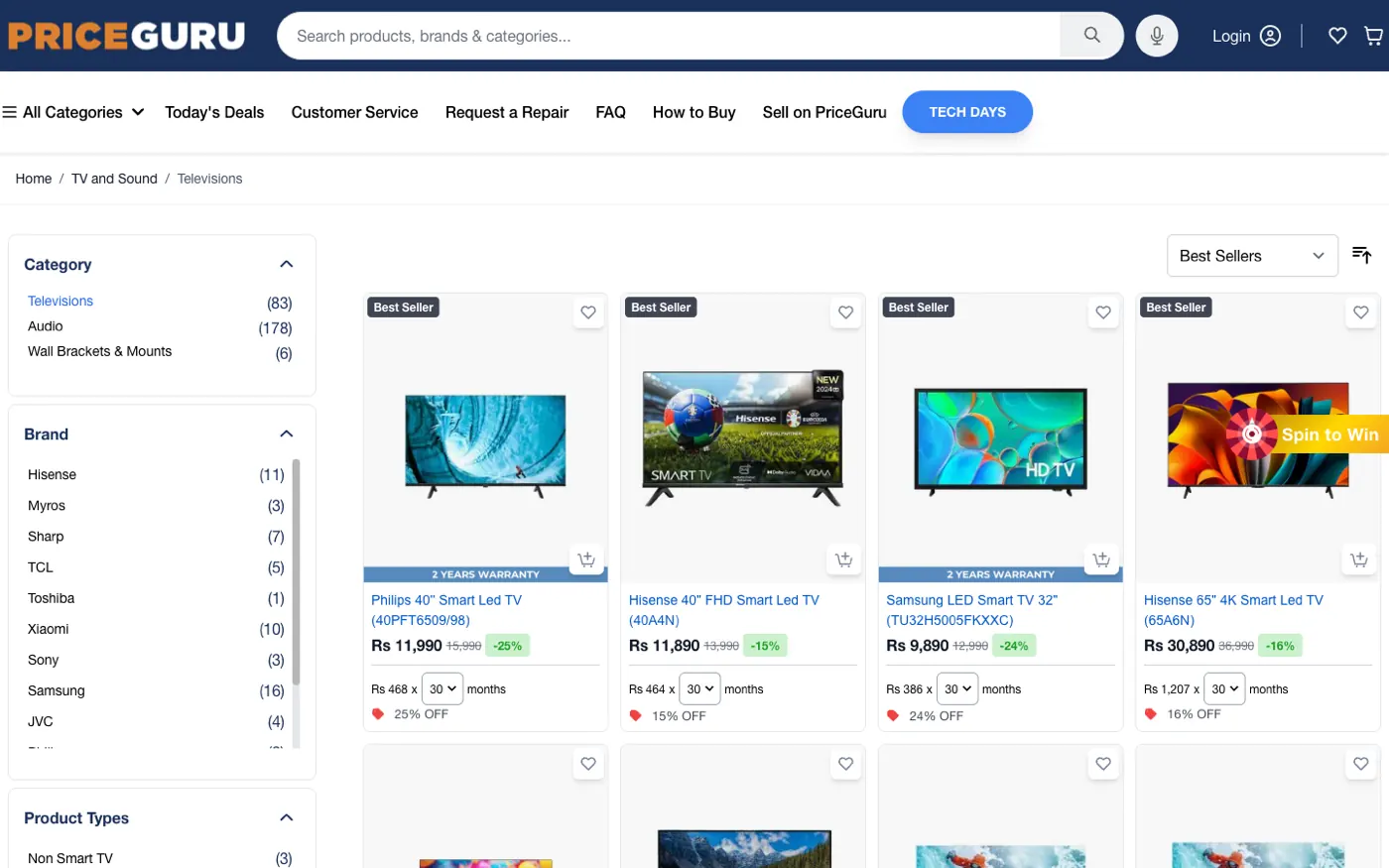
Task: Filter by Toshiba brand
Action: pos(51,598)
